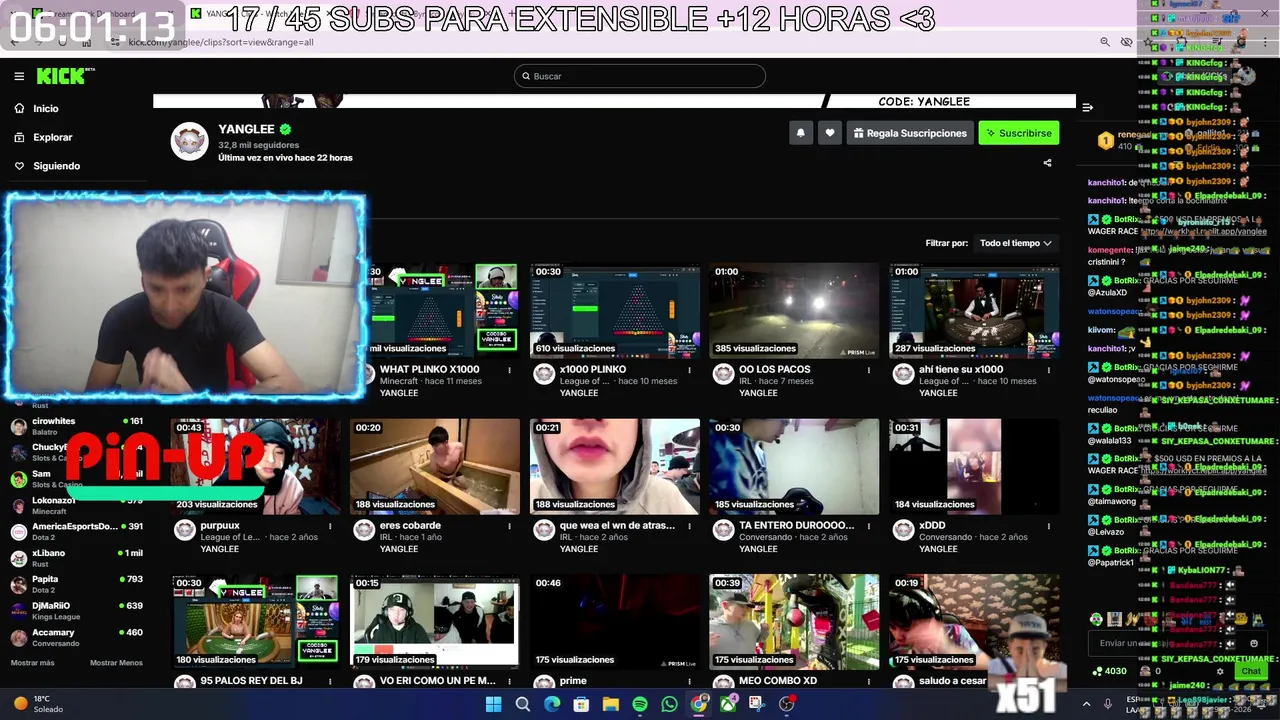
Task: Open options menu for xDDD clip
Action: pos(1048,526)
